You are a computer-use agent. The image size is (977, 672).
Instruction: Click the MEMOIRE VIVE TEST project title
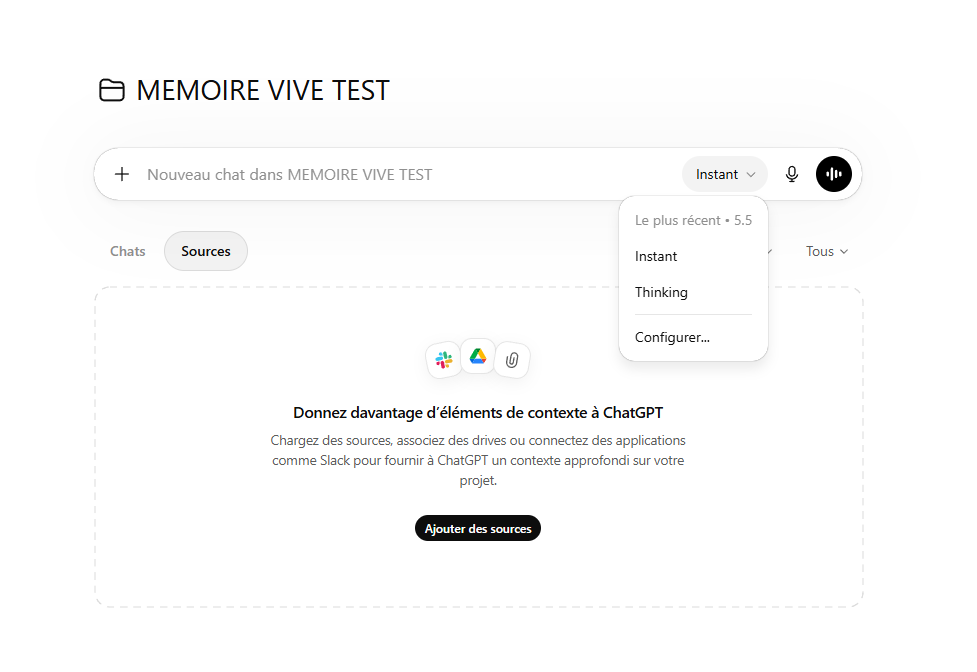[263, 91]
